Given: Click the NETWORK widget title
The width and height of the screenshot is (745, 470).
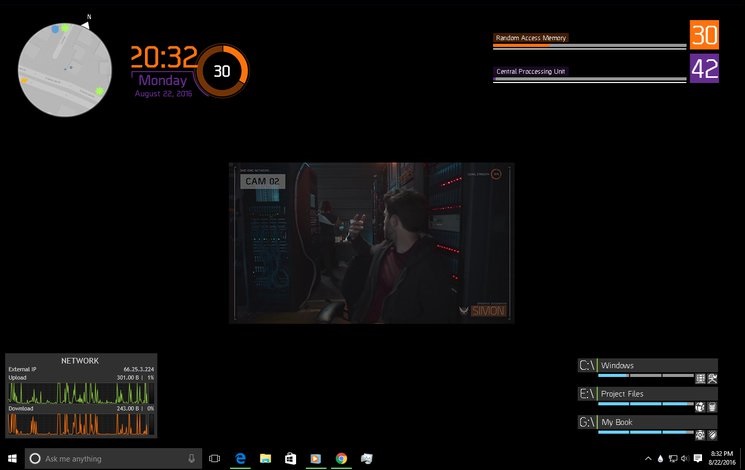Looking at the screenshot, I should (80, 361).
